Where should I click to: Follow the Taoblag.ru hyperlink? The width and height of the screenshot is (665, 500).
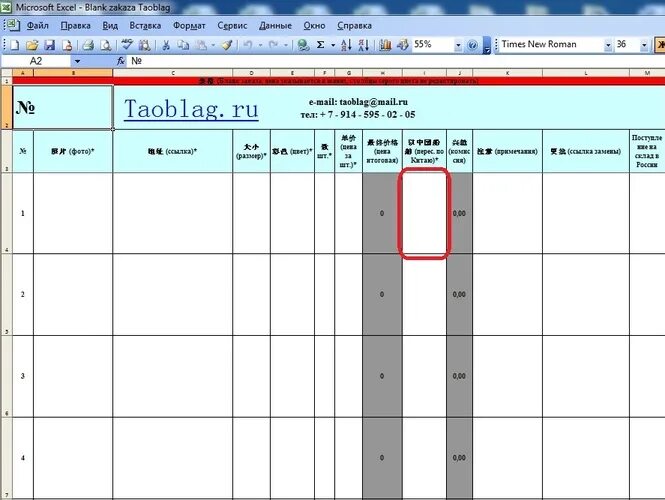[191, 109]
